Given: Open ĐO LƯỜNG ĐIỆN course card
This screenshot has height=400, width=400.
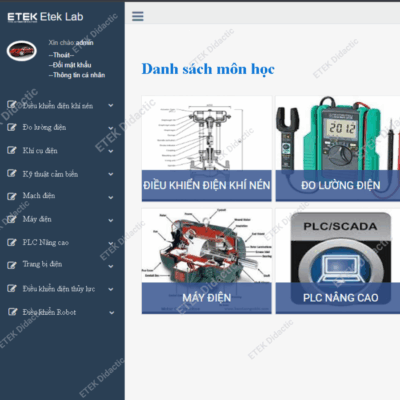Looking at the screenshot, I should coord(338,149).
